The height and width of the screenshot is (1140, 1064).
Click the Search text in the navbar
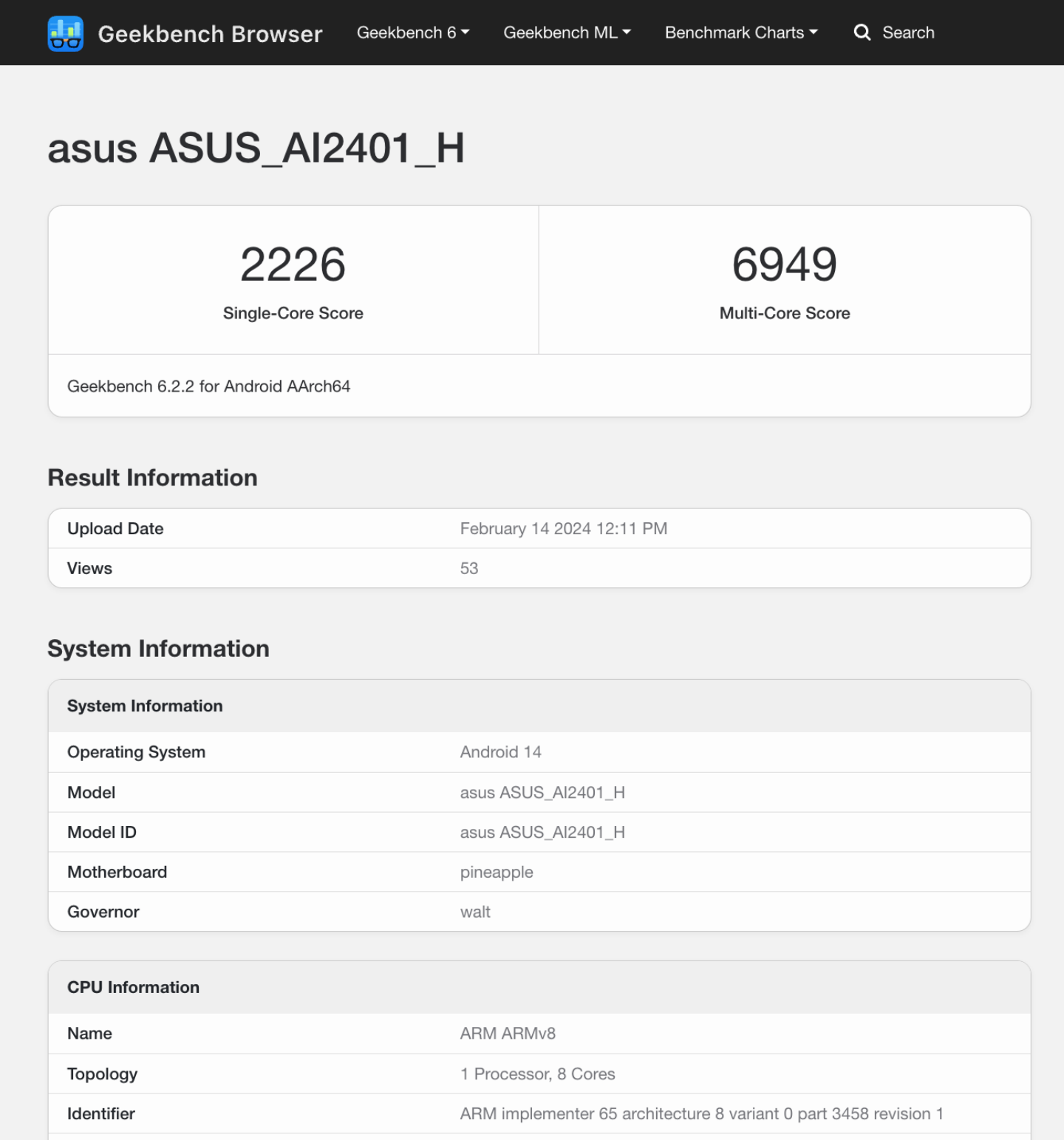(908, 33)
